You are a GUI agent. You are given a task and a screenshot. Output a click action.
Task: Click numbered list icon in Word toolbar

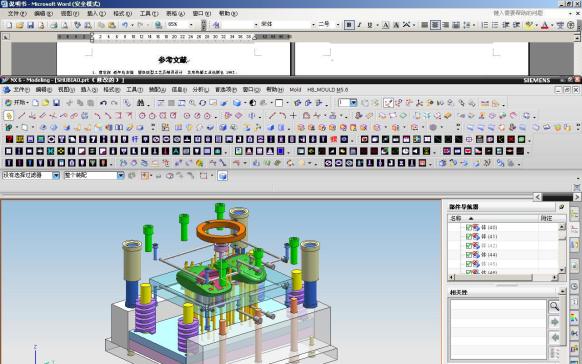coord(484,25)
